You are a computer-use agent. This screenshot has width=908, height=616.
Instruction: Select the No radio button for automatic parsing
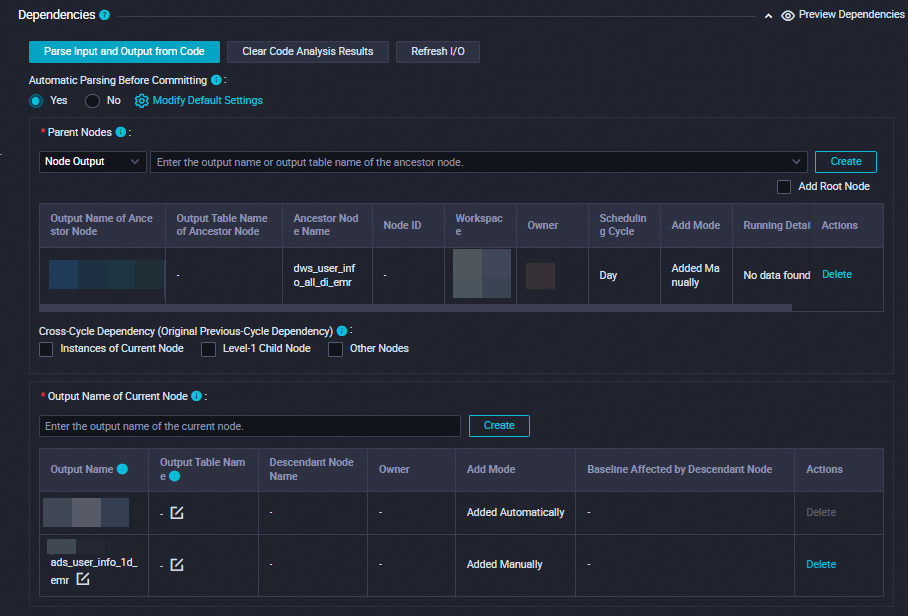coord(93,101)
